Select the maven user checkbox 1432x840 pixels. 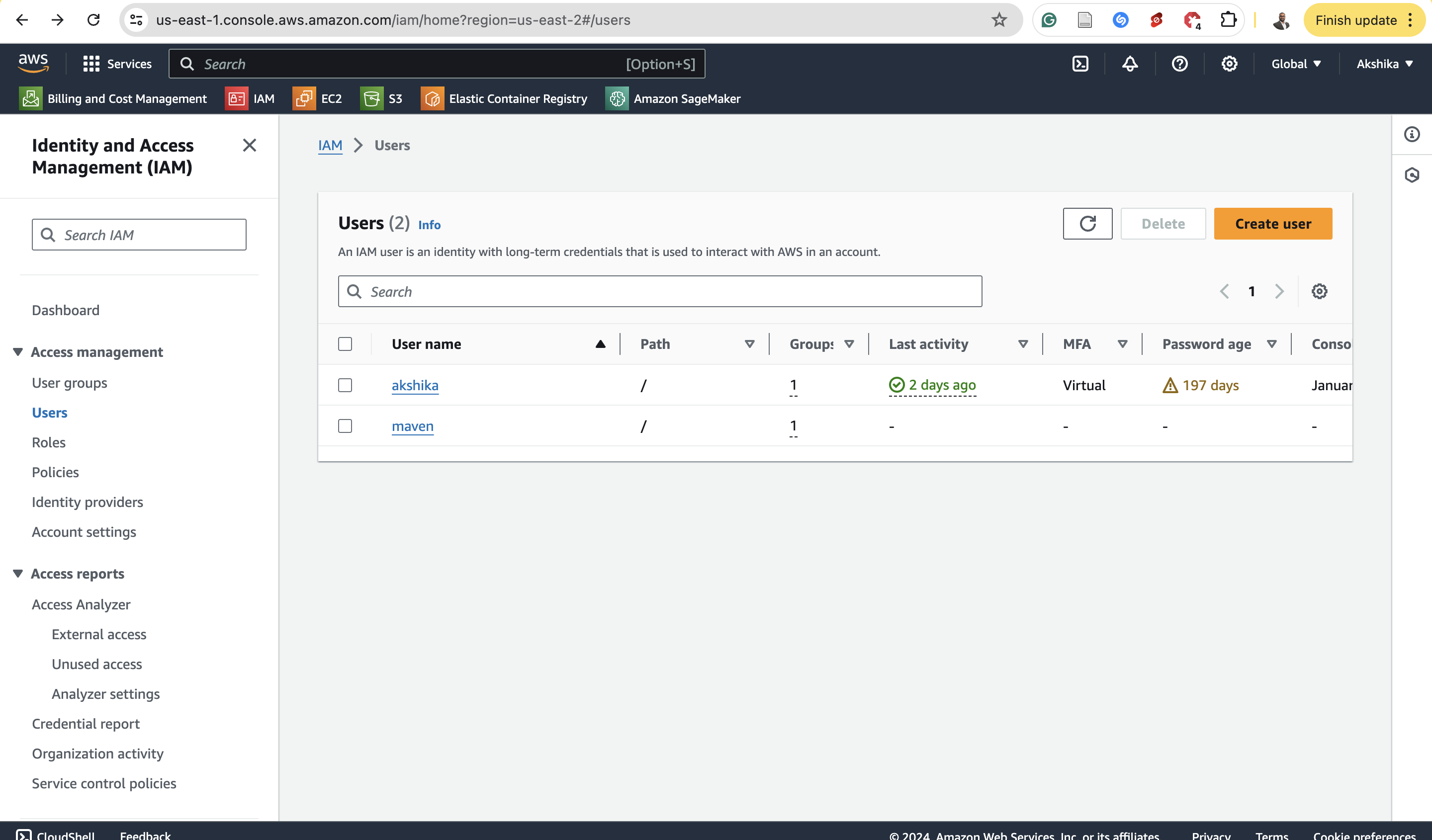pos(345,426)
